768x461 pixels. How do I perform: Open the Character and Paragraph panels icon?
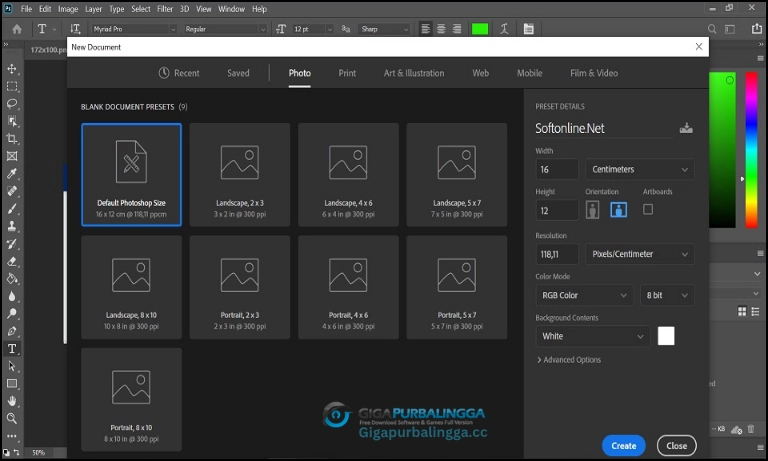point(528,29)
